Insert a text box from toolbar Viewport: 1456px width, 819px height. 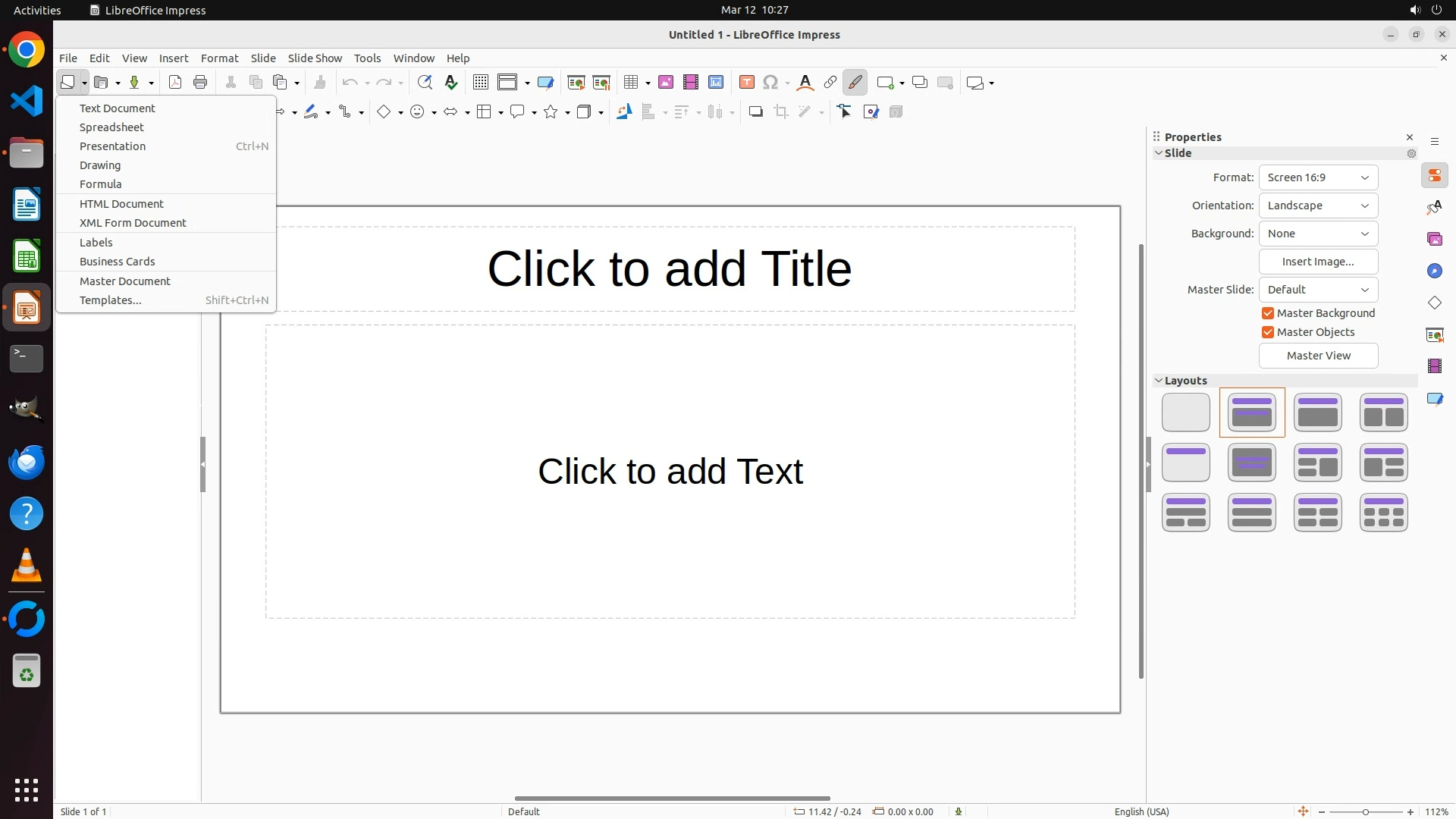point(746,83)
